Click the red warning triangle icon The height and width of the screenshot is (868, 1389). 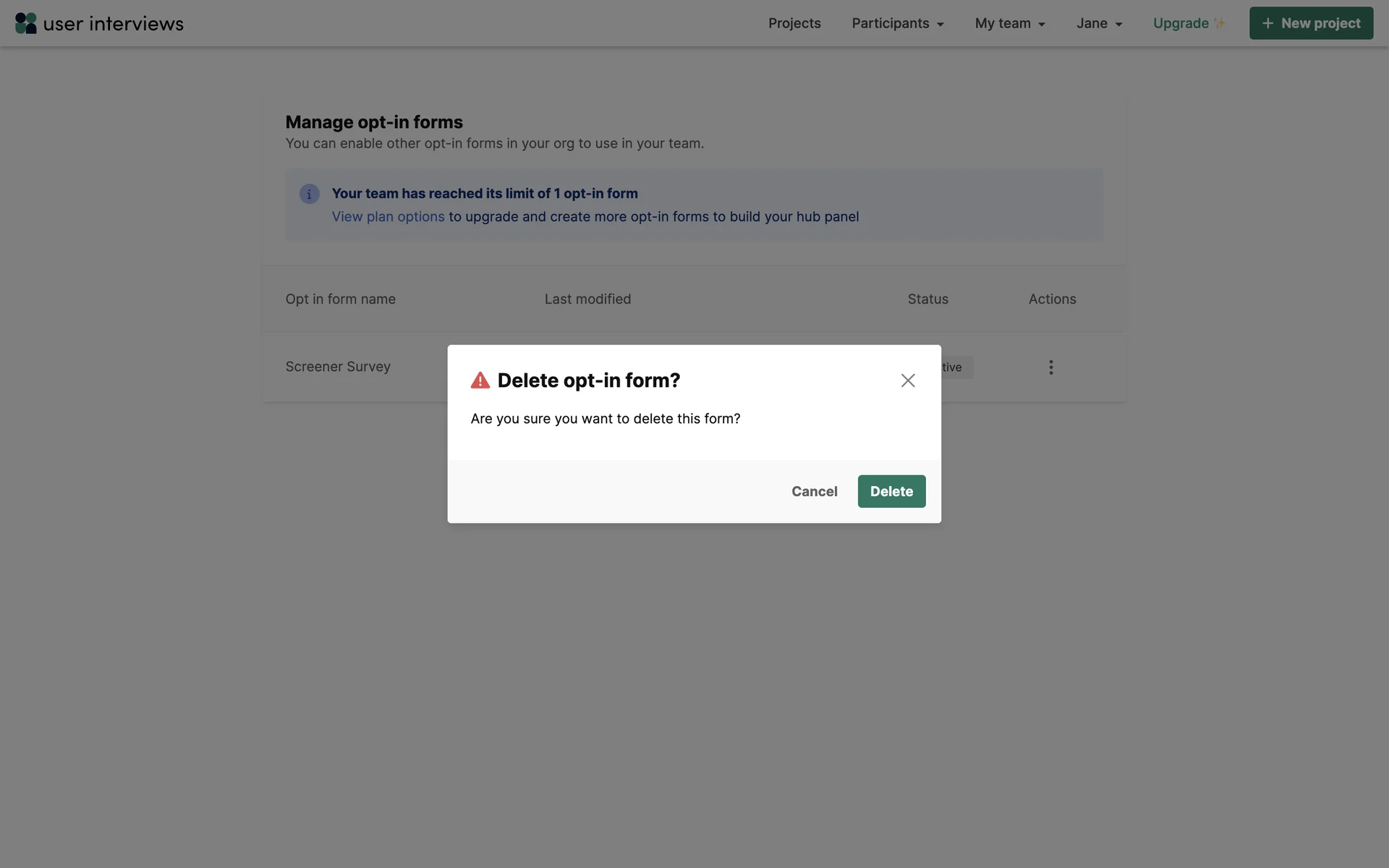point(480,380)
